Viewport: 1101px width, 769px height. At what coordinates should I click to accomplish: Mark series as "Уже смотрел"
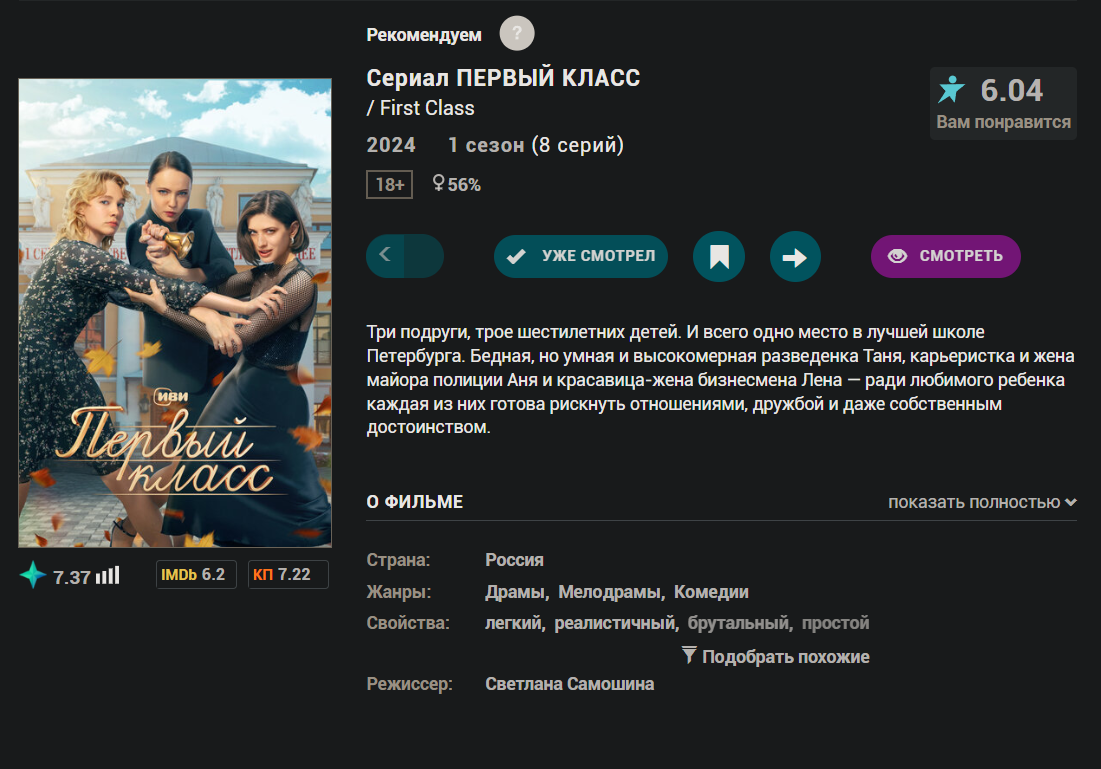pyautogui.click(x=580, y=256)
